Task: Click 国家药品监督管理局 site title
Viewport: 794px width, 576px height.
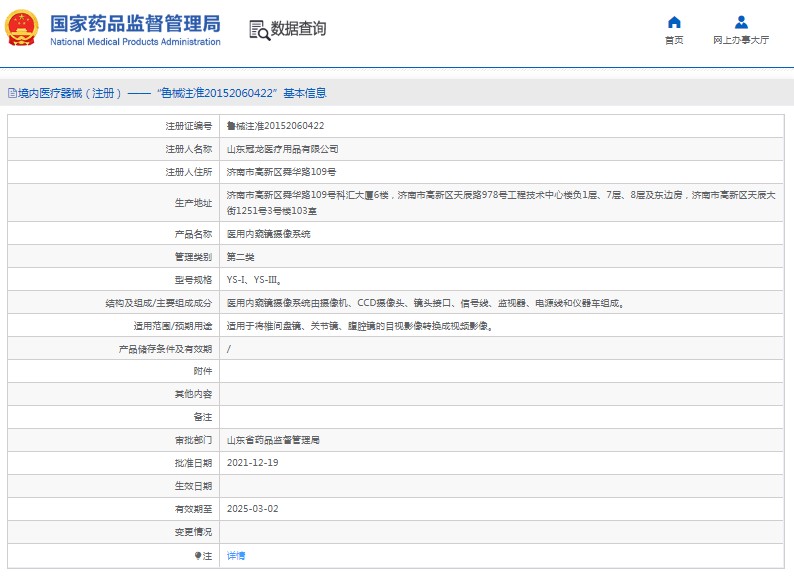Action: (134, 24)
